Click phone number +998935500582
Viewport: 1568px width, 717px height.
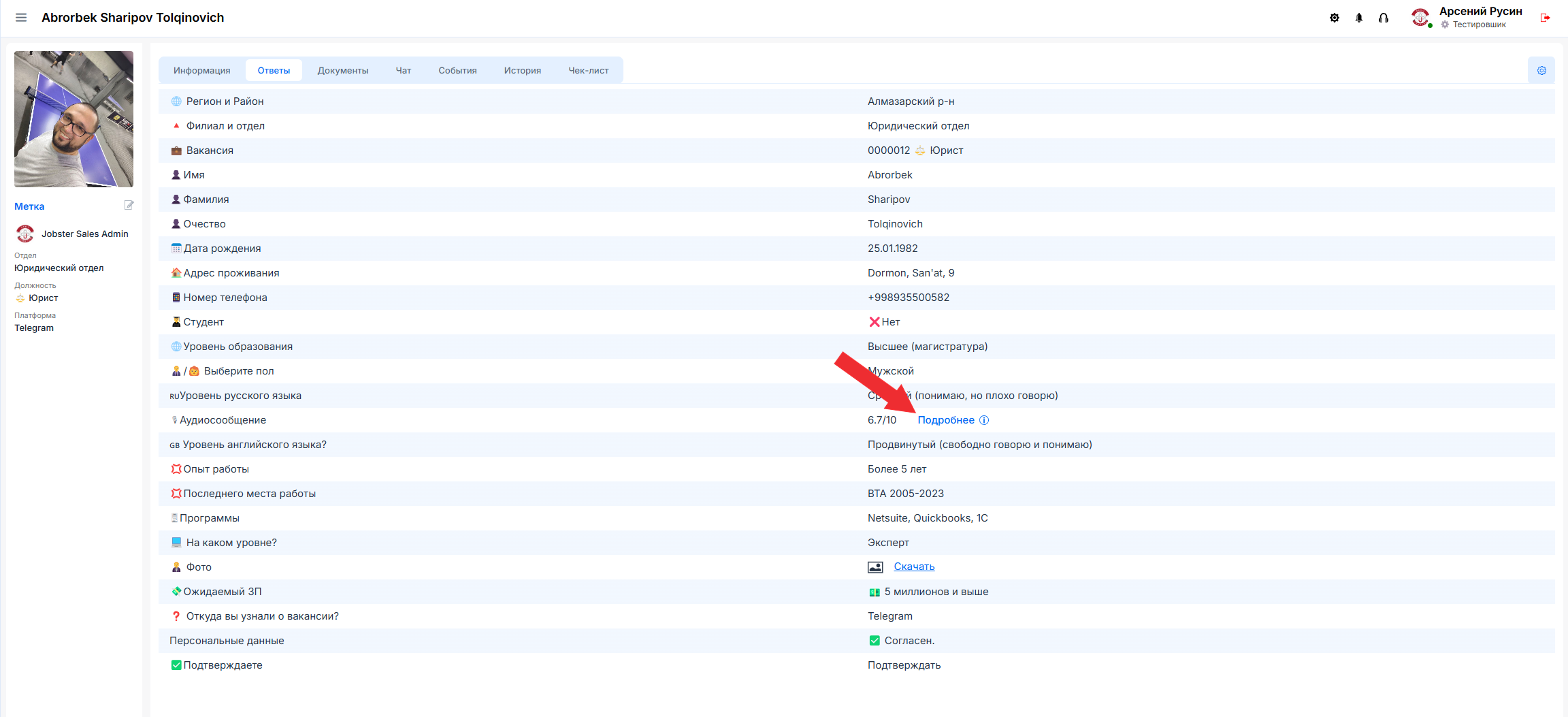tap(909, 298)
